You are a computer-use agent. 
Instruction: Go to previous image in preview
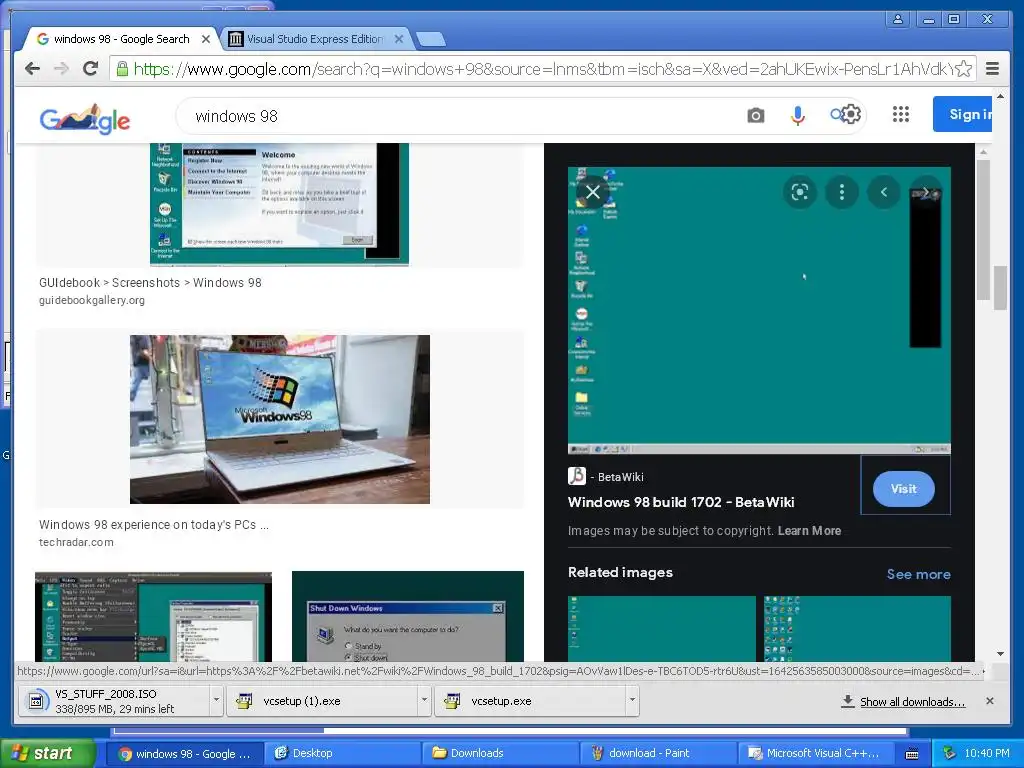[884, 192]
